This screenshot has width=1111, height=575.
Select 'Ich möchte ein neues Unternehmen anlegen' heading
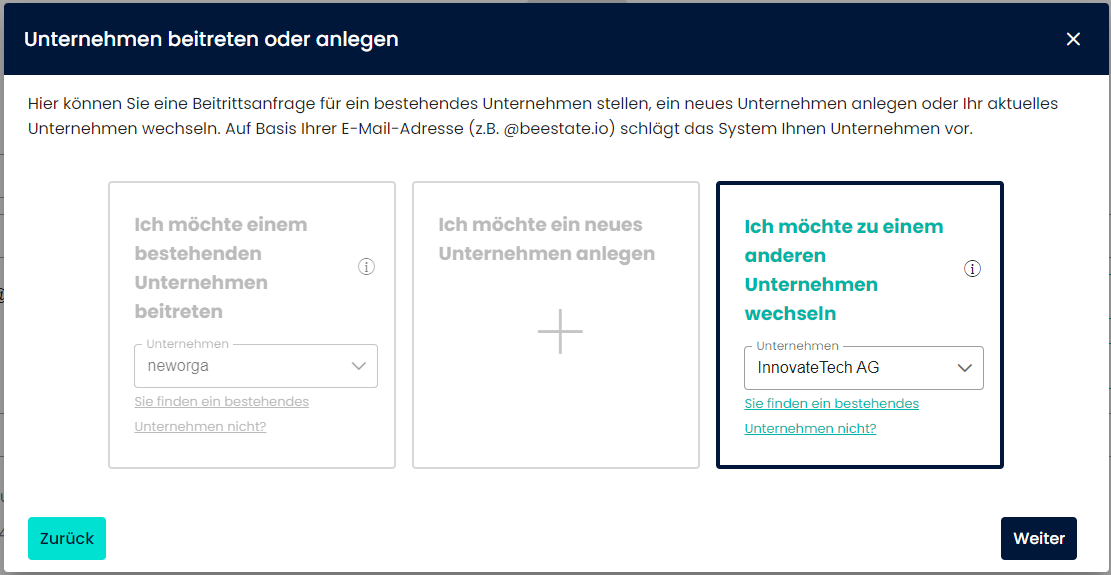point(546,239)
